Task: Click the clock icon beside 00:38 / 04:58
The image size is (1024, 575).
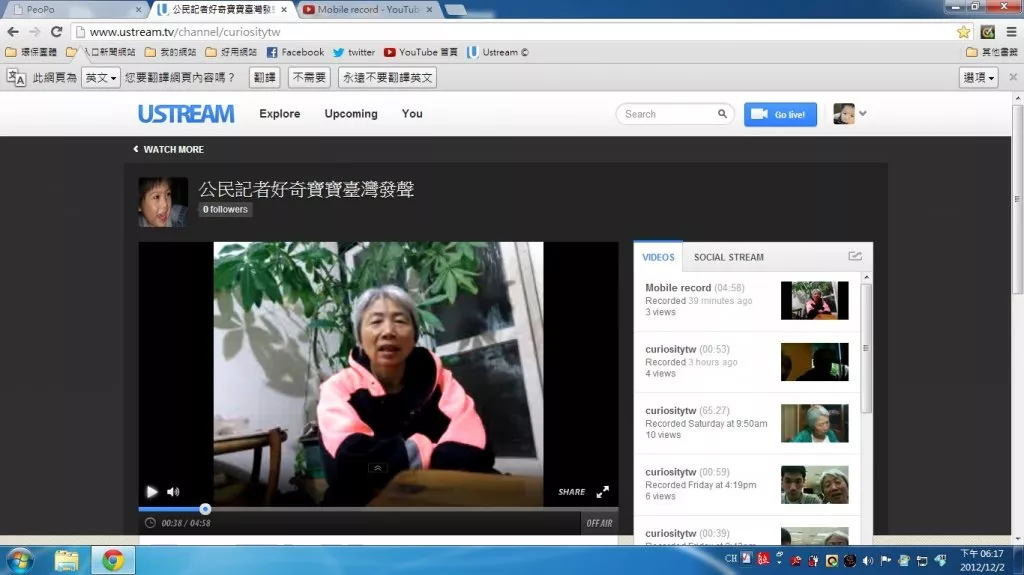Action: click(150, 523)
